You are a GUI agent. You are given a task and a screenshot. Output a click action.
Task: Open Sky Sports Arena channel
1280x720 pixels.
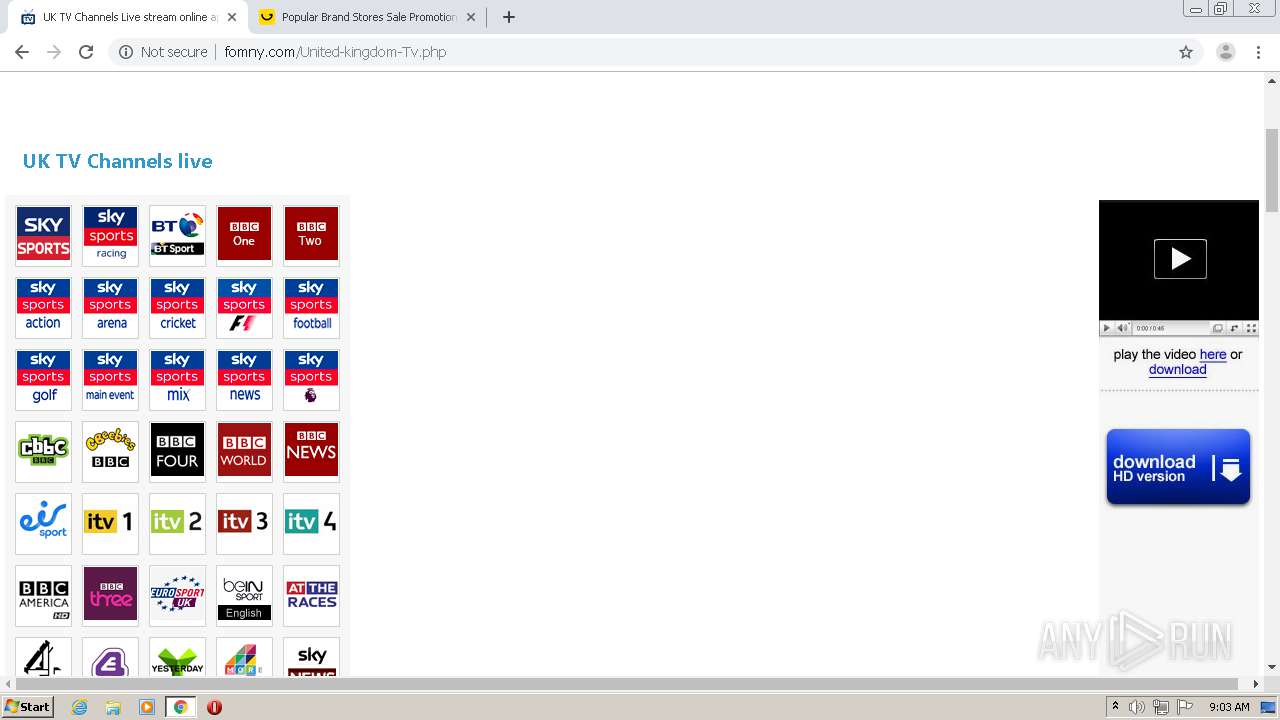(x=110, y=307)
